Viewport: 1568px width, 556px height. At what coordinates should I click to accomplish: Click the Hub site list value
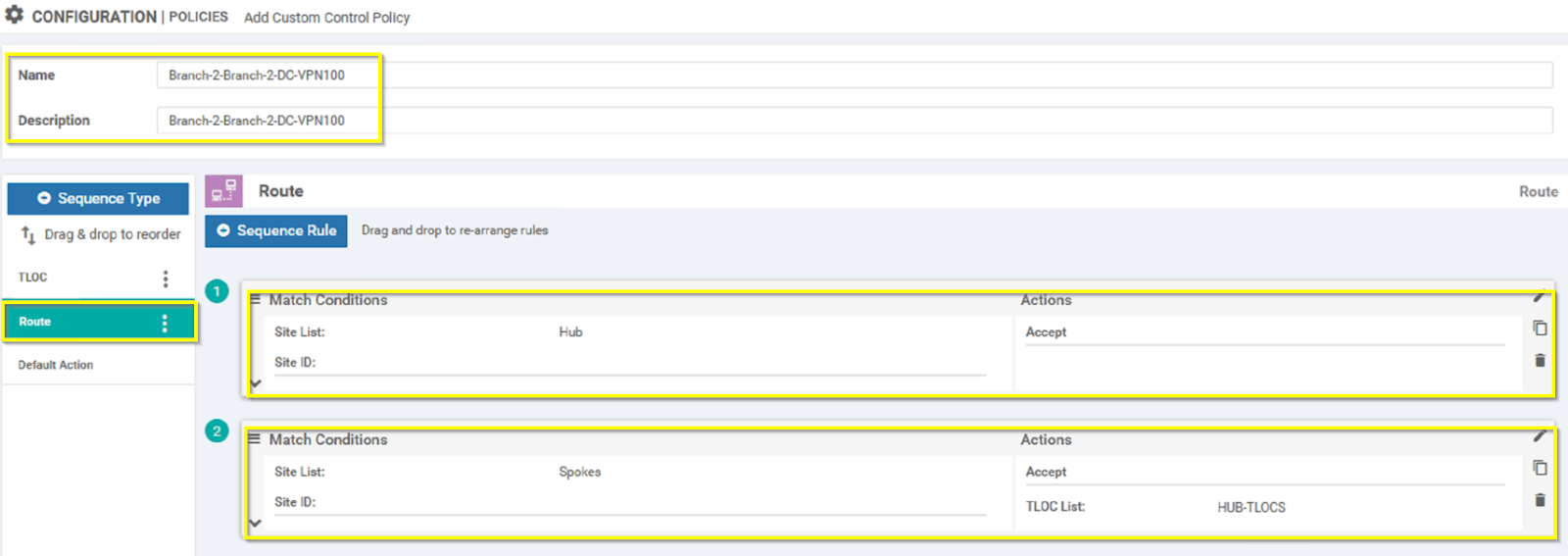[x=570, y=332]
